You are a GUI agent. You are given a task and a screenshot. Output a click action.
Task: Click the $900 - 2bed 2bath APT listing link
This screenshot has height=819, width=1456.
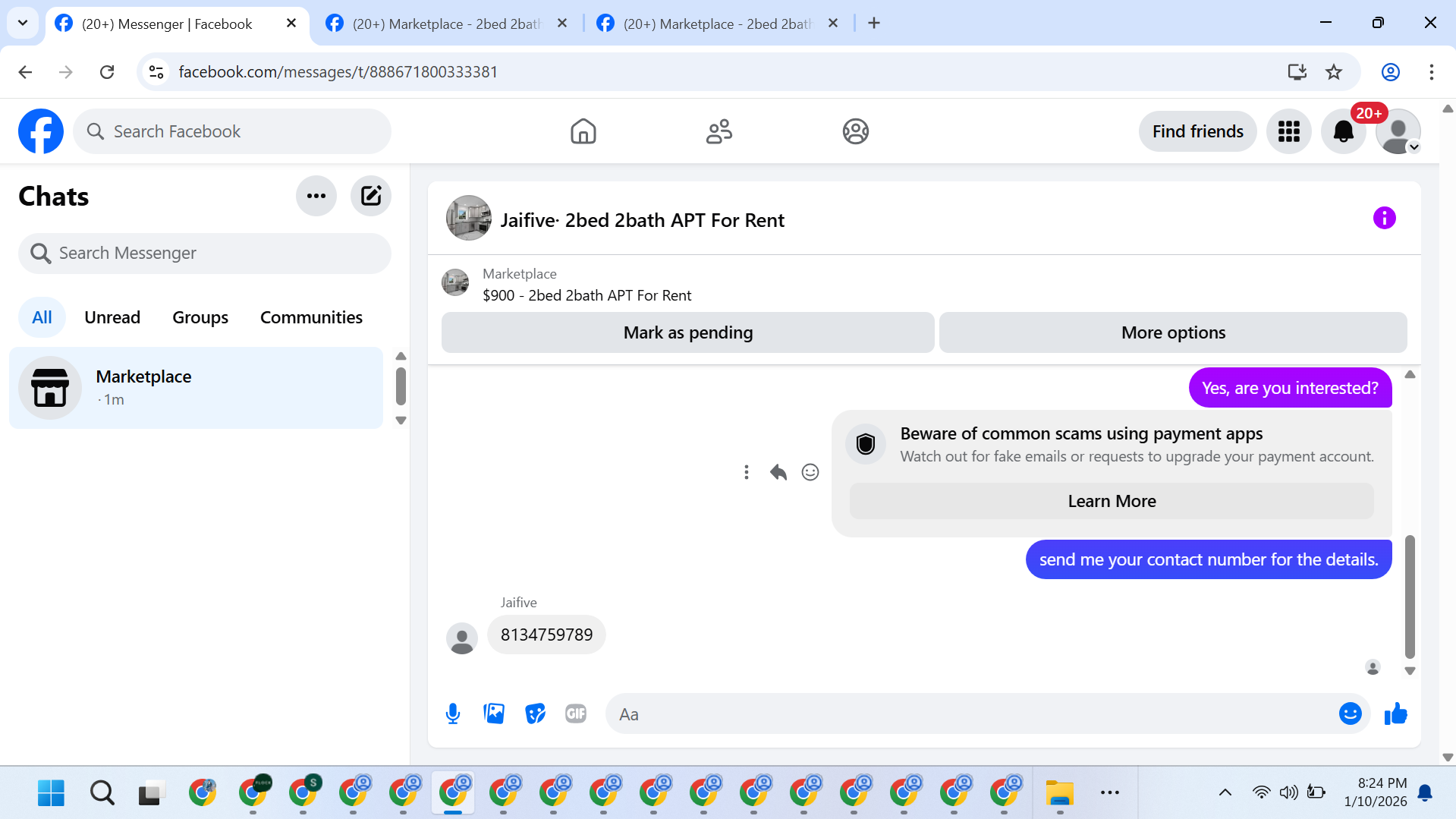coord(586,295)
